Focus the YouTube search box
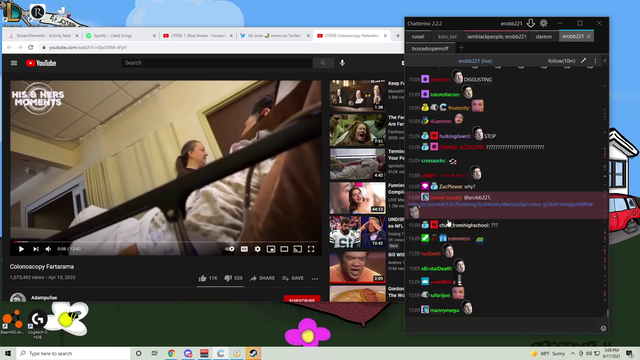The width and height of the screenshot is (640, 360). coord(217,63)
